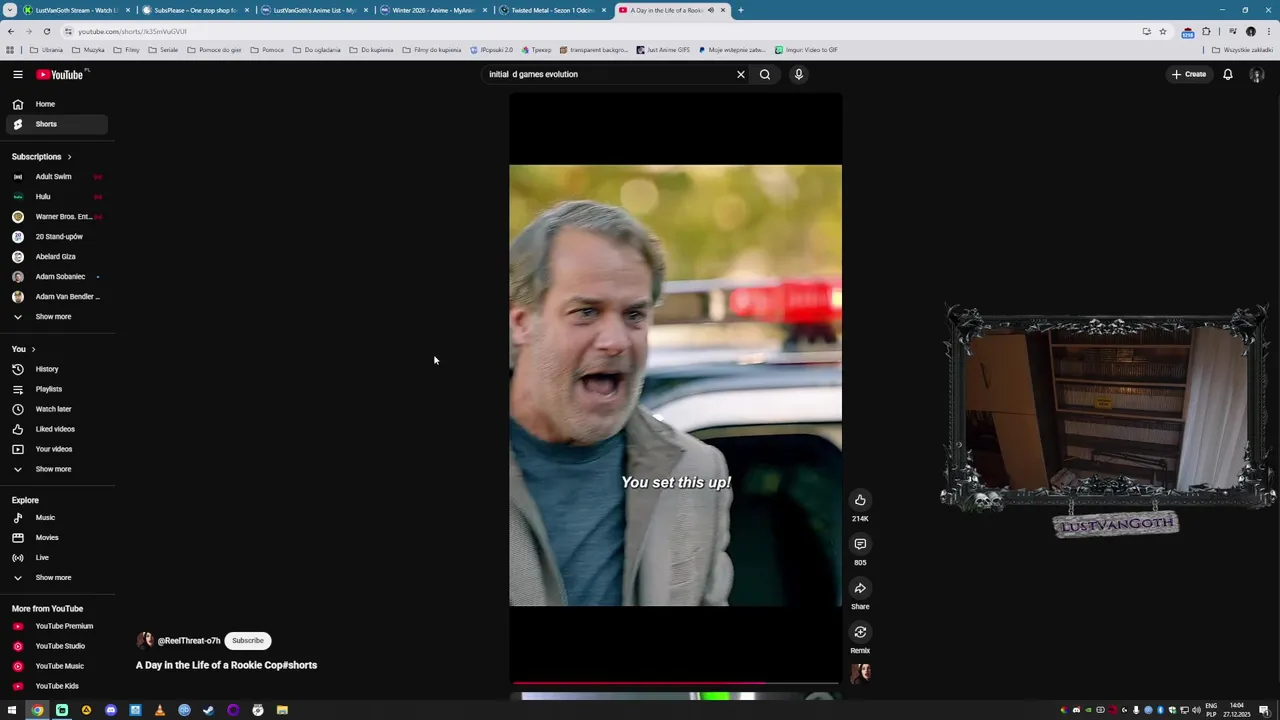Click the Share arrow icon
1280x720 pixels.
(860, 588)
